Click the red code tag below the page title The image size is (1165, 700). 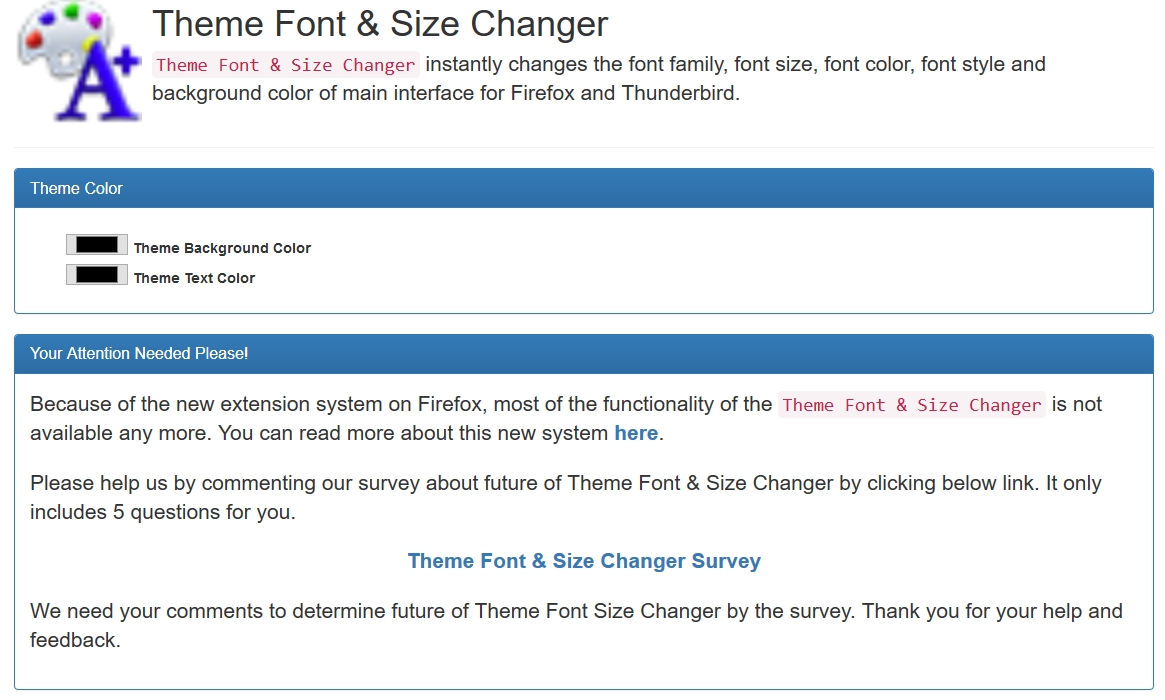click(285, 65)
